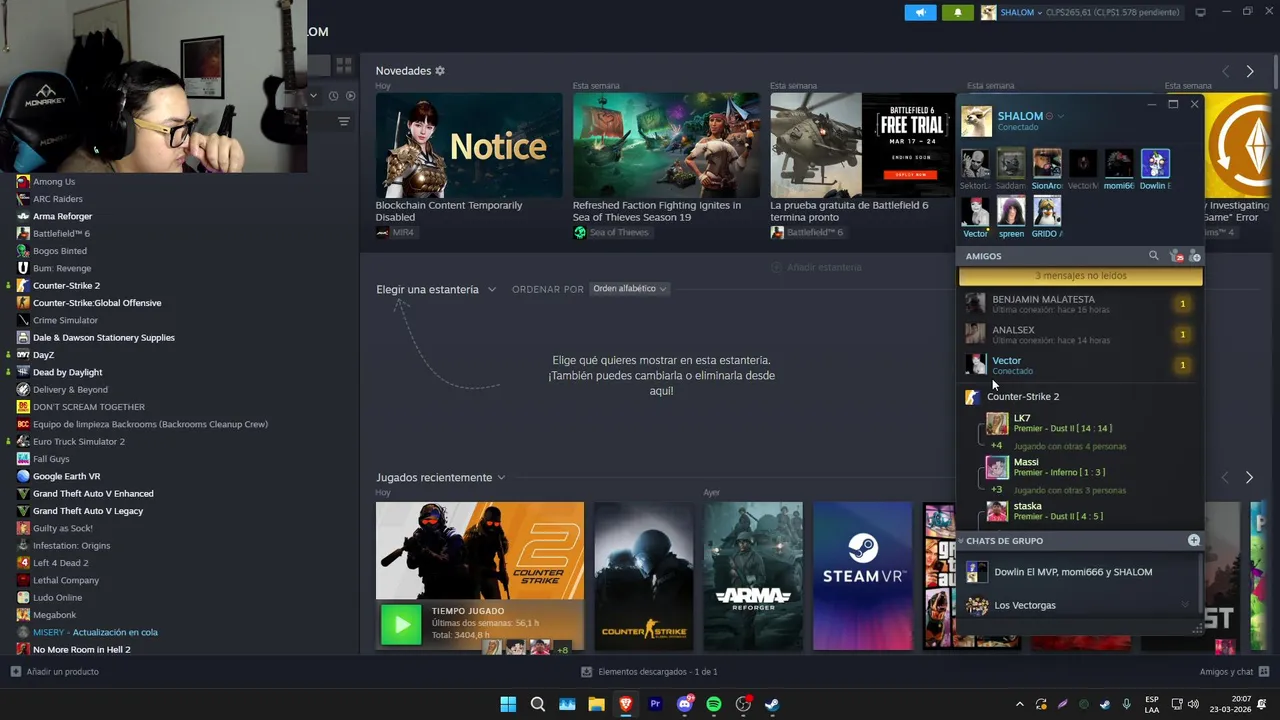Open Arma Reforger recent game cover
1280x720 pixels.
pos(753,575)
